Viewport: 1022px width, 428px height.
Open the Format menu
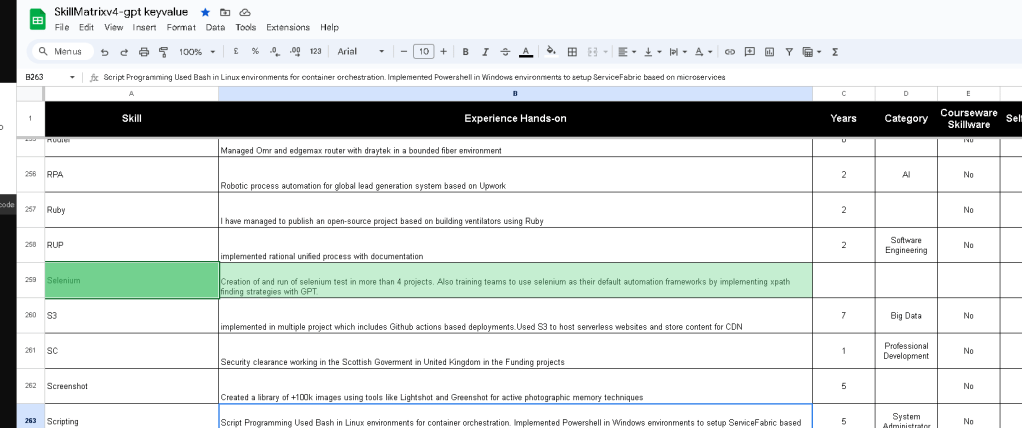181,27
